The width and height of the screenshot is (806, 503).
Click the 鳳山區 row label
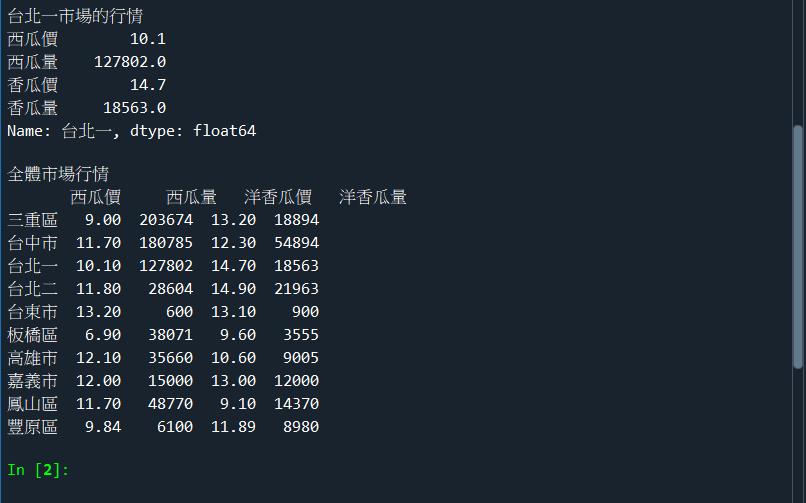[32, 404]
